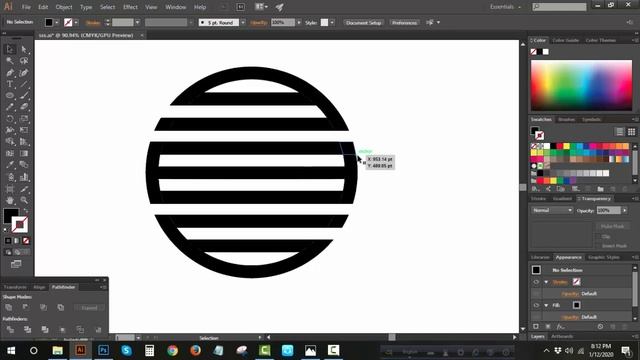The width and height of the screenshot is (640, 360).
Task: Open stroke color dropdown in control bar
Action: [76, 22]
